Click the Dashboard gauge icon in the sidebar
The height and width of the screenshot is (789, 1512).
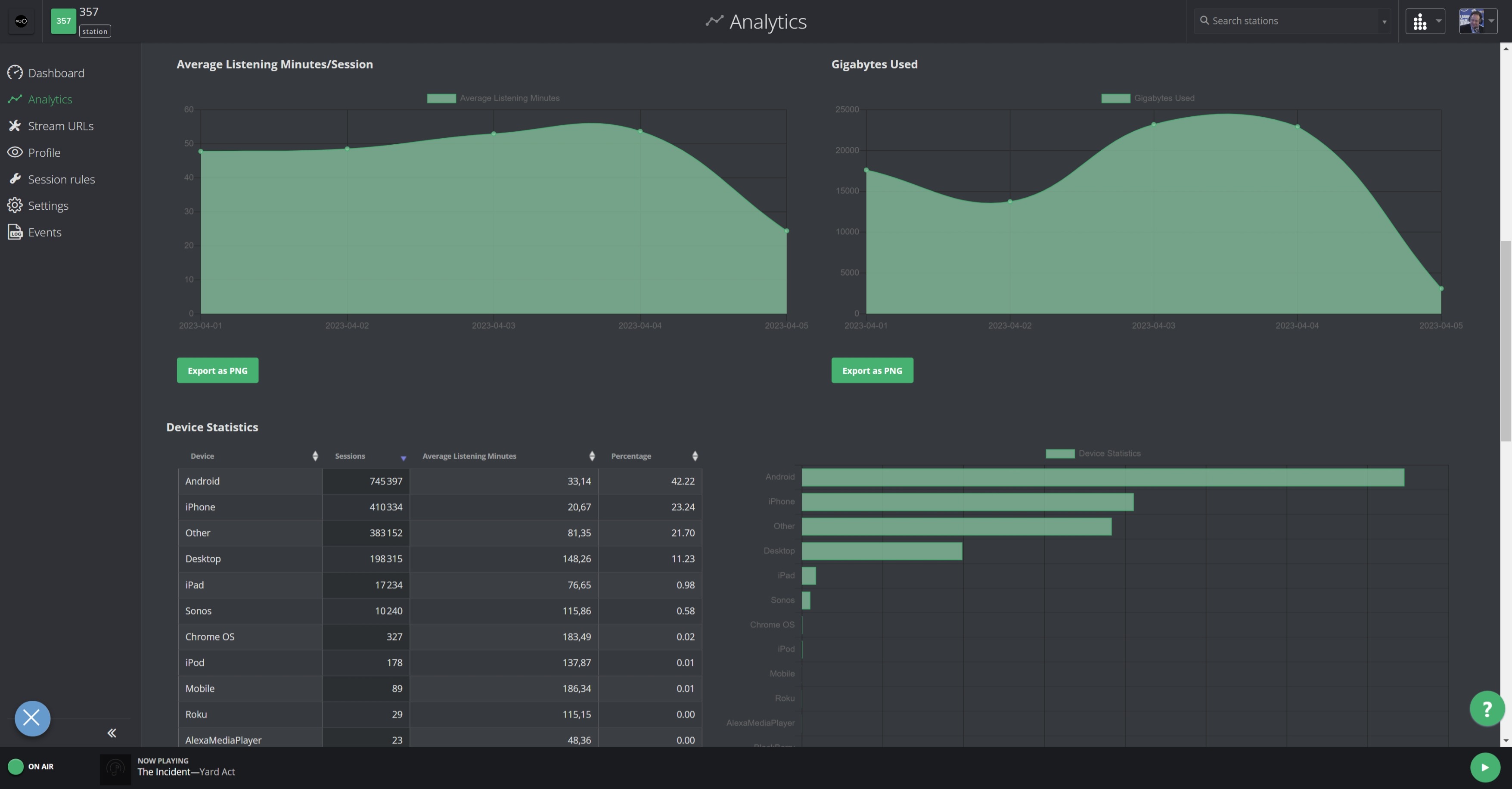click(15, 73)
